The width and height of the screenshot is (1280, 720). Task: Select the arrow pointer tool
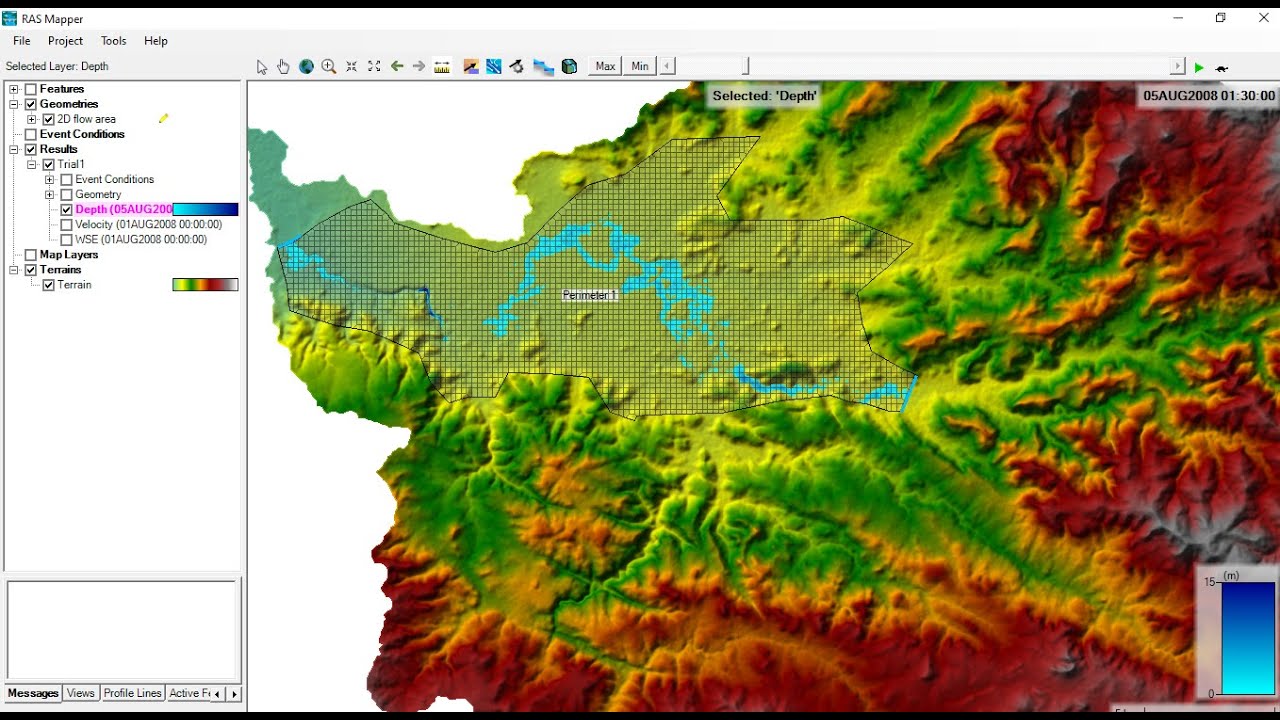pos(262,67)
